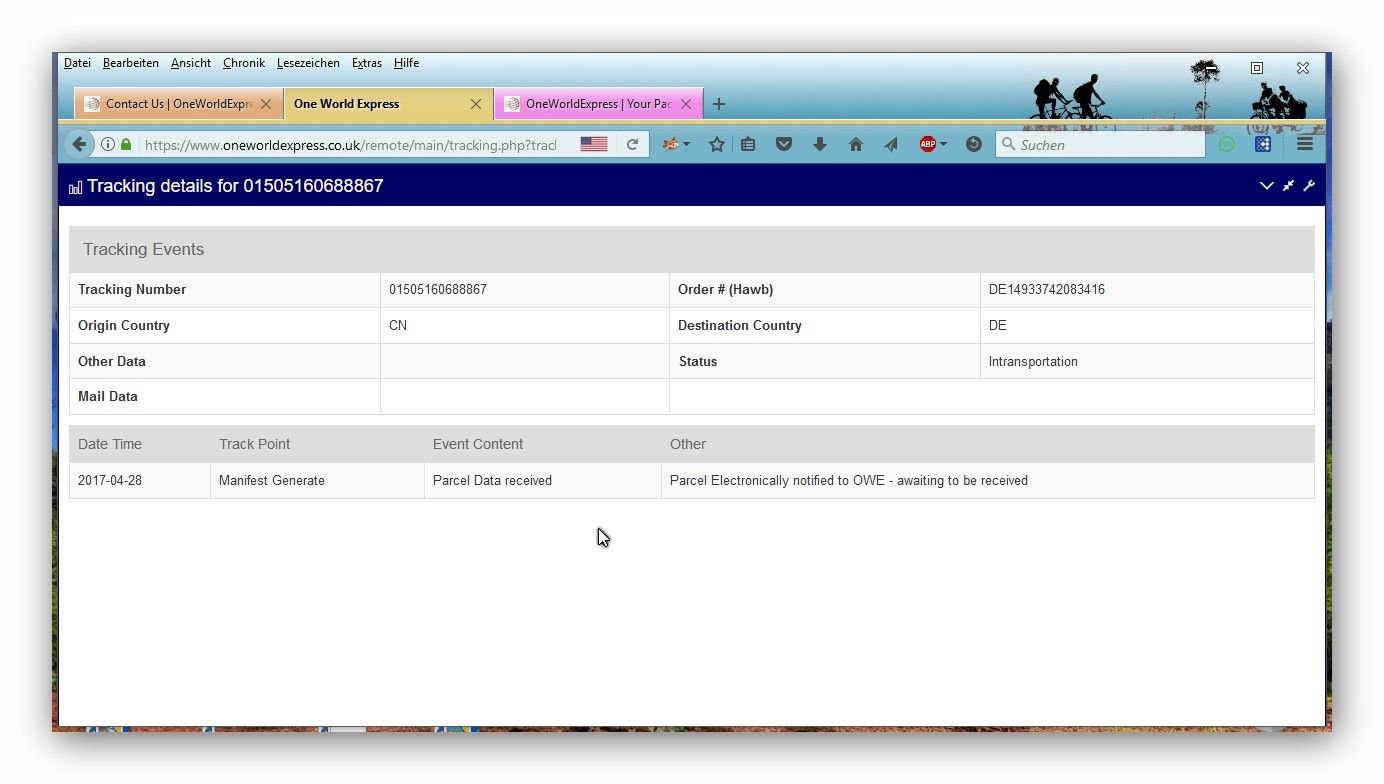
Task: Open the Extras menu
Action: tap(366, 63)
